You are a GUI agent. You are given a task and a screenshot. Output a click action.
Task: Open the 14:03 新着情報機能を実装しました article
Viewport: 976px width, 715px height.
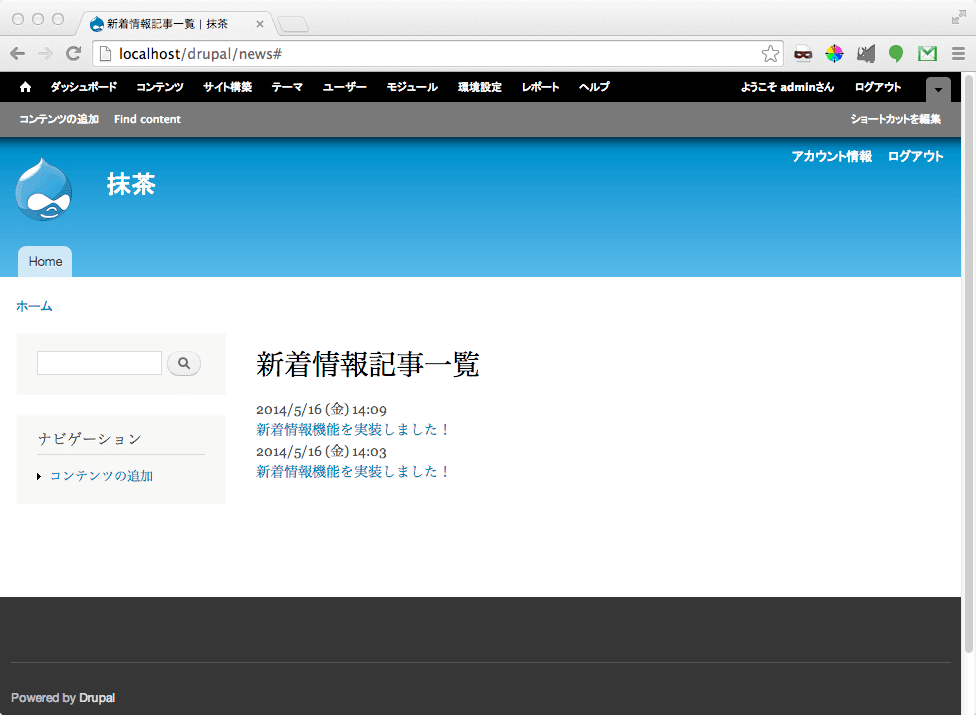pos(352,472)
